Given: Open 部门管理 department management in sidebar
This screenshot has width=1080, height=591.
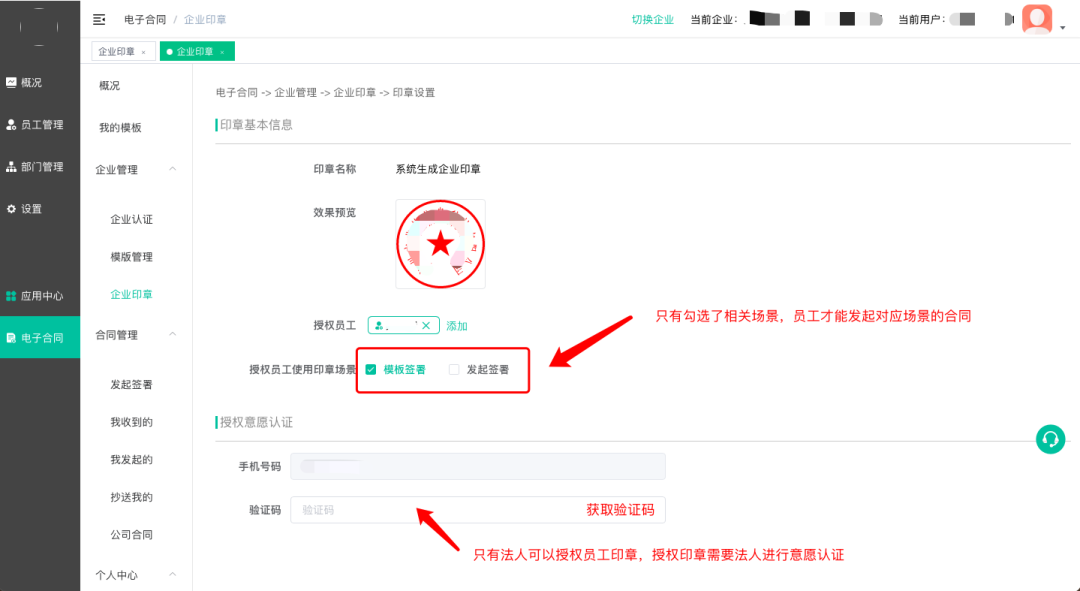Looking at the screenshot, I should click(x=13, y=166).
